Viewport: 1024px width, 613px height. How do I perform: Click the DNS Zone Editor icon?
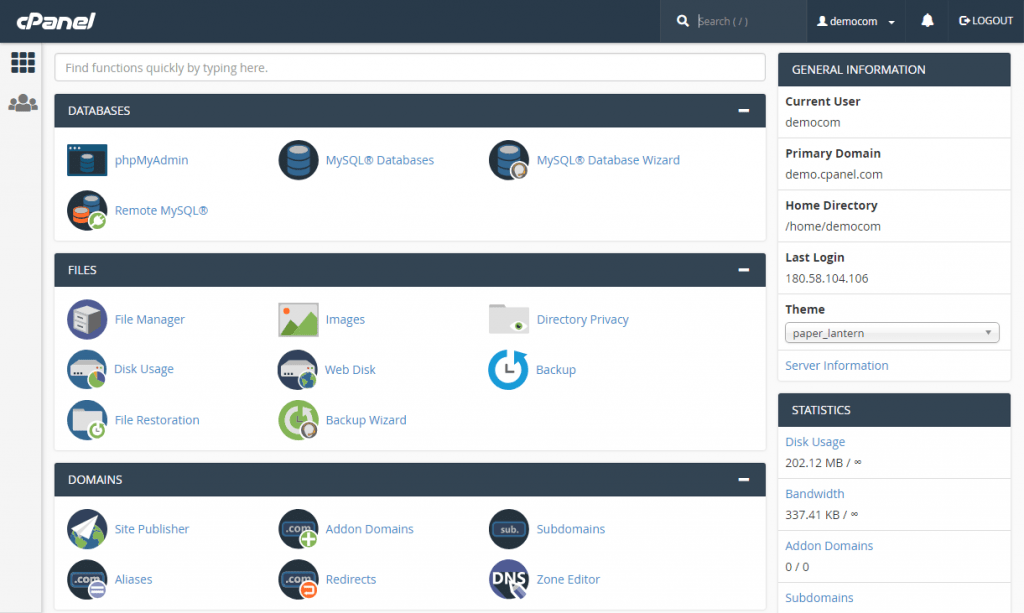[x=509, y=579]
